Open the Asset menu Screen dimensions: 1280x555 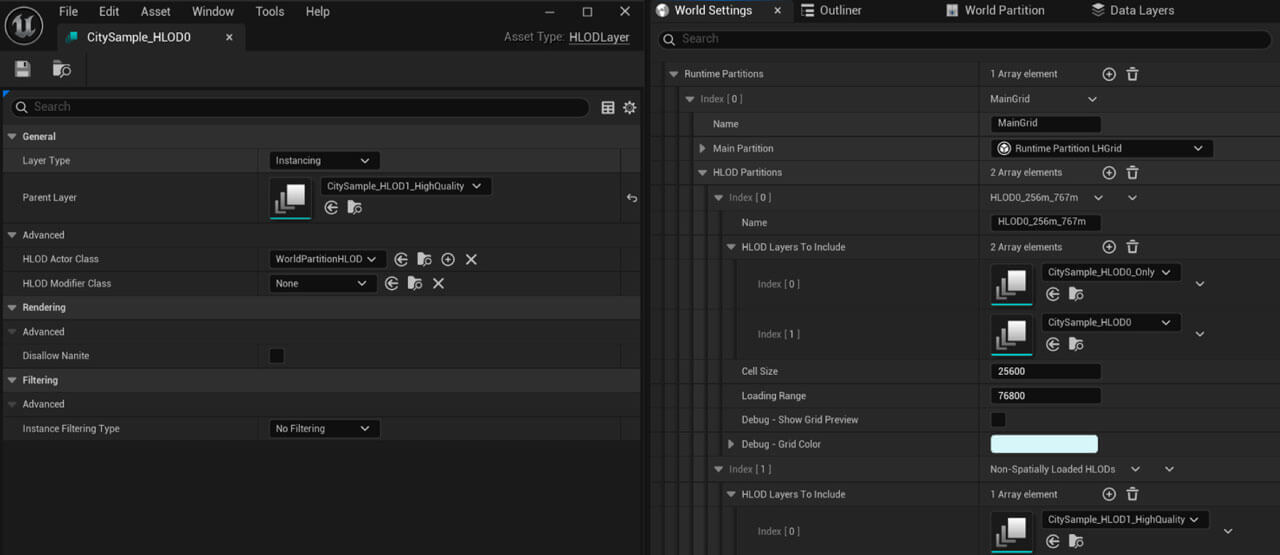click(x=155, y=11)
